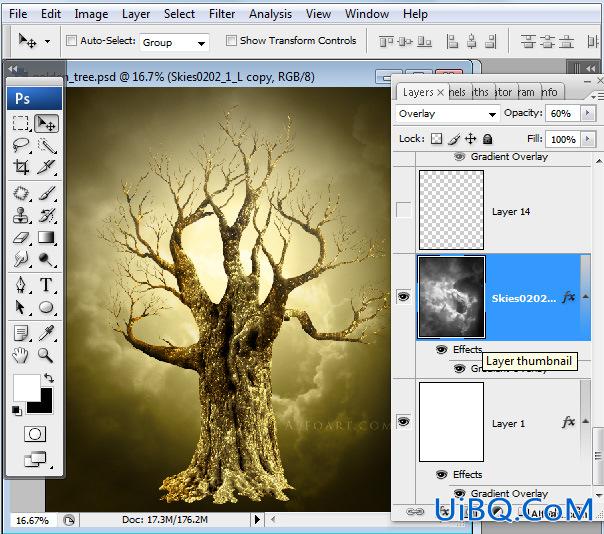Open the Opacity slider arrow

(x=588, y=113)
